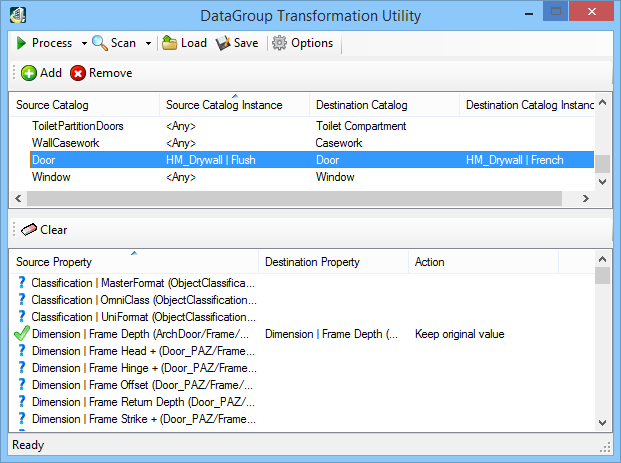The width and height of the screenshot is (621, 463).
Task: Sort by Source Catalog column header
Action: click(84, 105)
